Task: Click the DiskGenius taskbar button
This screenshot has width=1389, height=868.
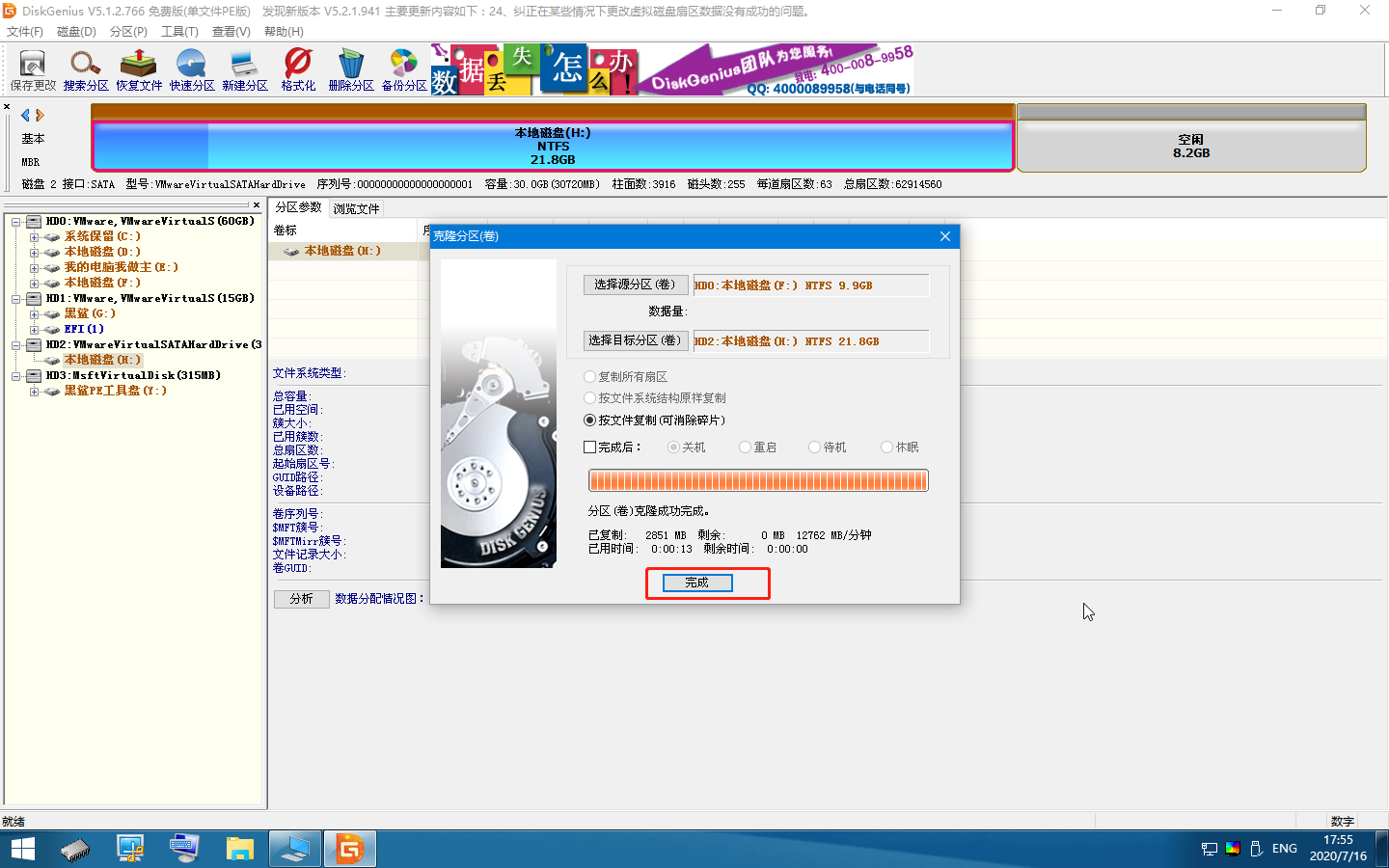Action: (x=349, y=849)
